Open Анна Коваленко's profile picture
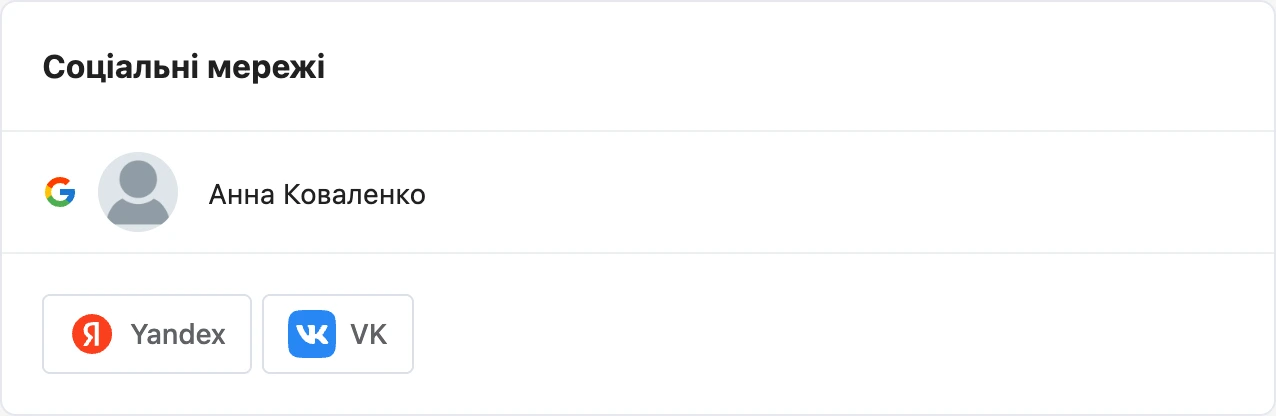Screen dimensions: 1276x416 138,192
